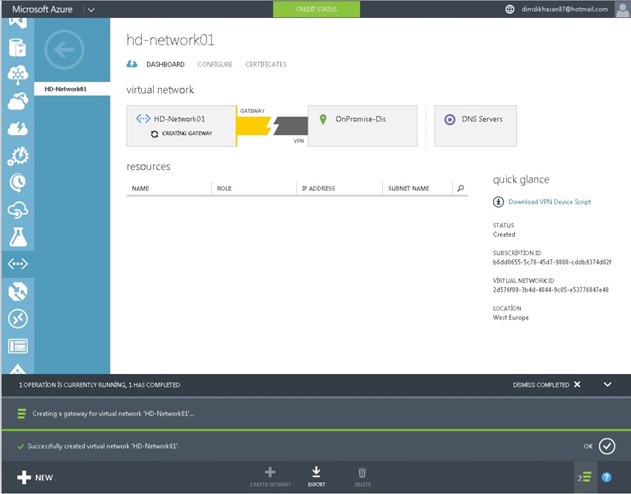Switch to the Dashboard tab
This screenshot has width=631, height=494.
point(165,64)
